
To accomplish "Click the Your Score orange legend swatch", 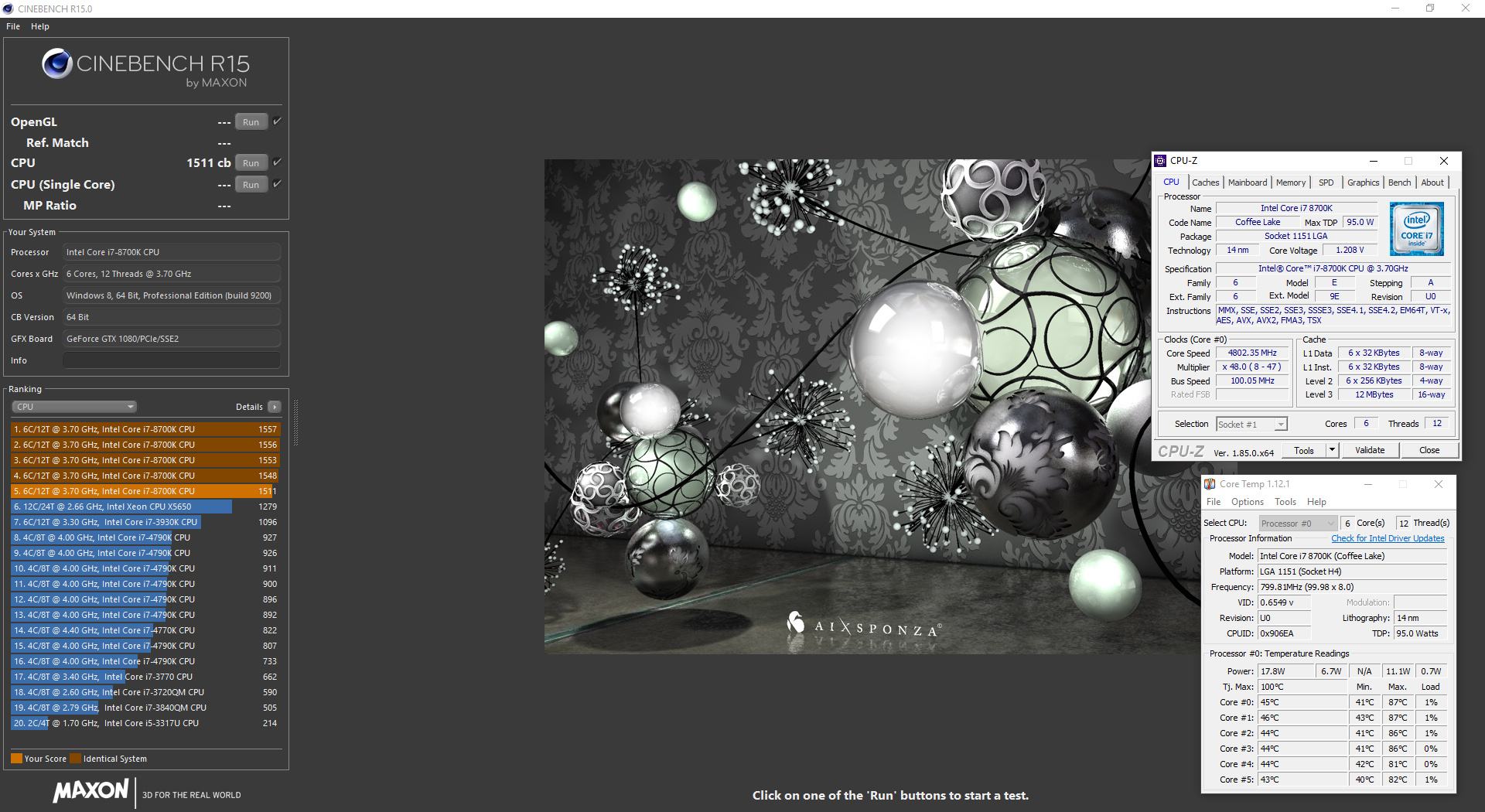I will click(x=16, y=759).
